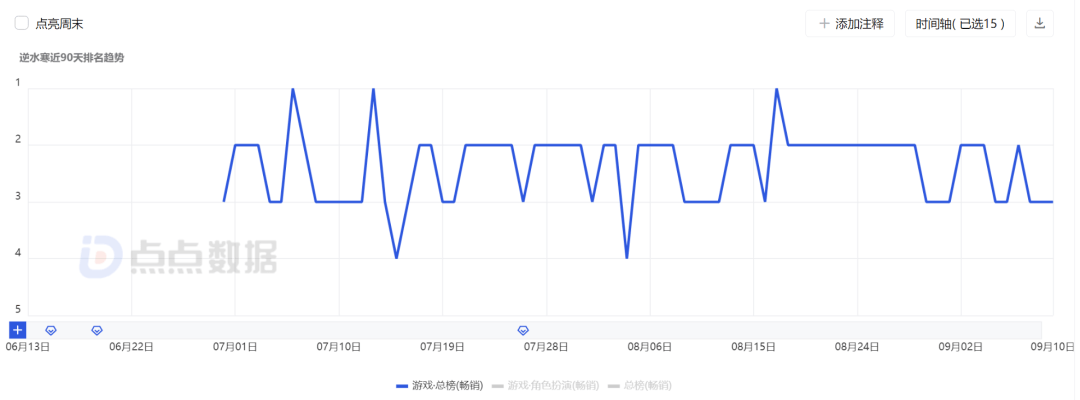Enable the 点亮周末 checkbox

pyautogui.click(x=21, y=24)
